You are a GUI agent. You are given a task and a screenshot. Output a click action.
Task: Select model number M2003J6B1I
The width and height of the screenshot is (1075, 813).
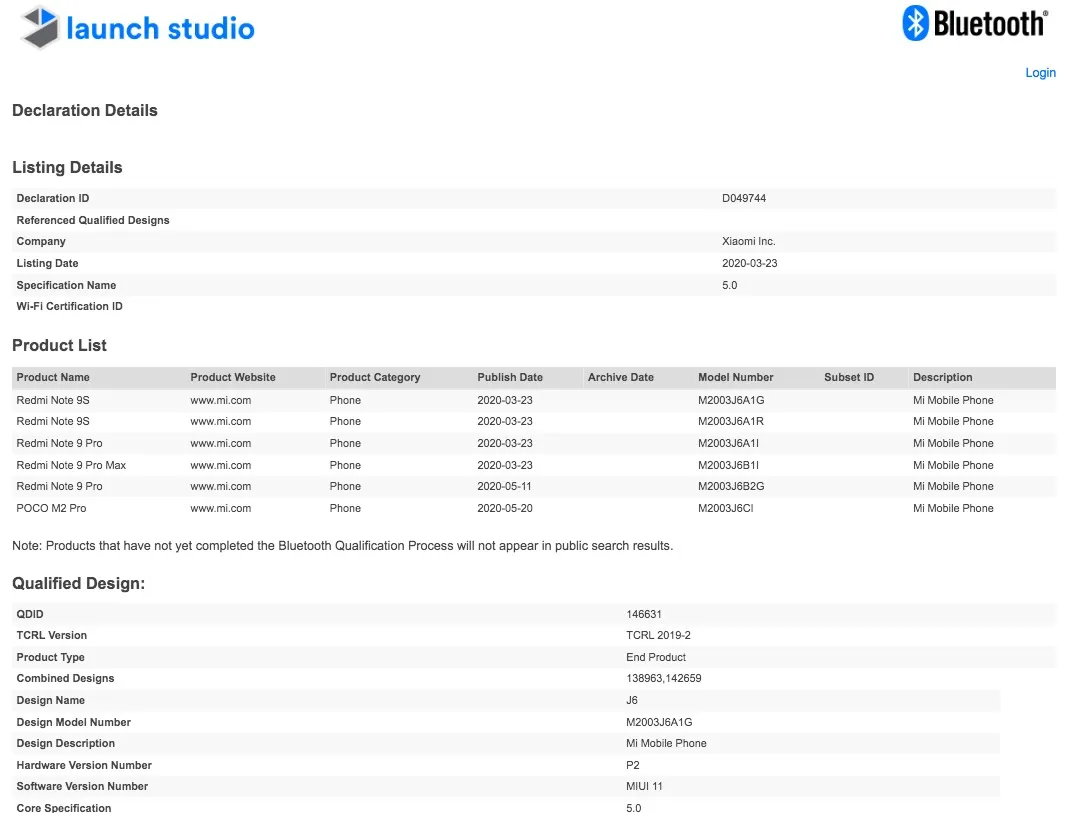(728, 465)
